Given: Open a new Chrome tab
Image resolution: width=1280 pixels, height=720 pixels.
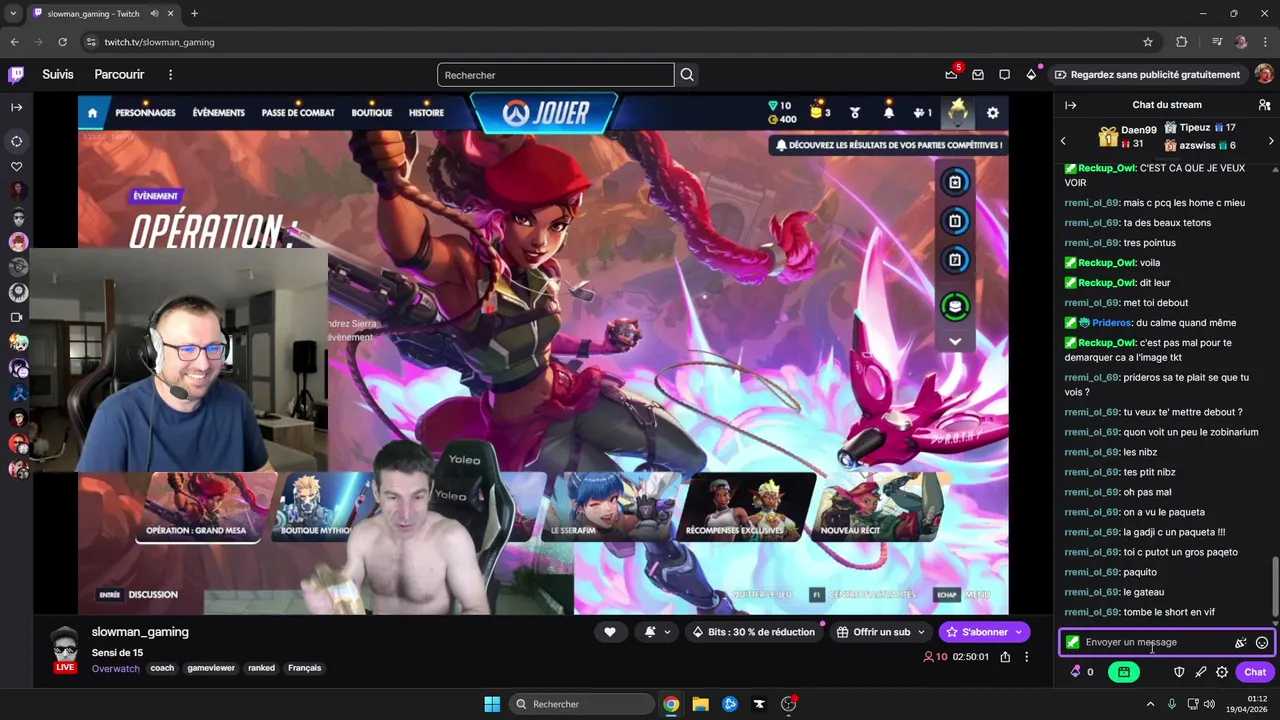Looking at the screenshot, I should pyautogui.click(x=194, y=14).
